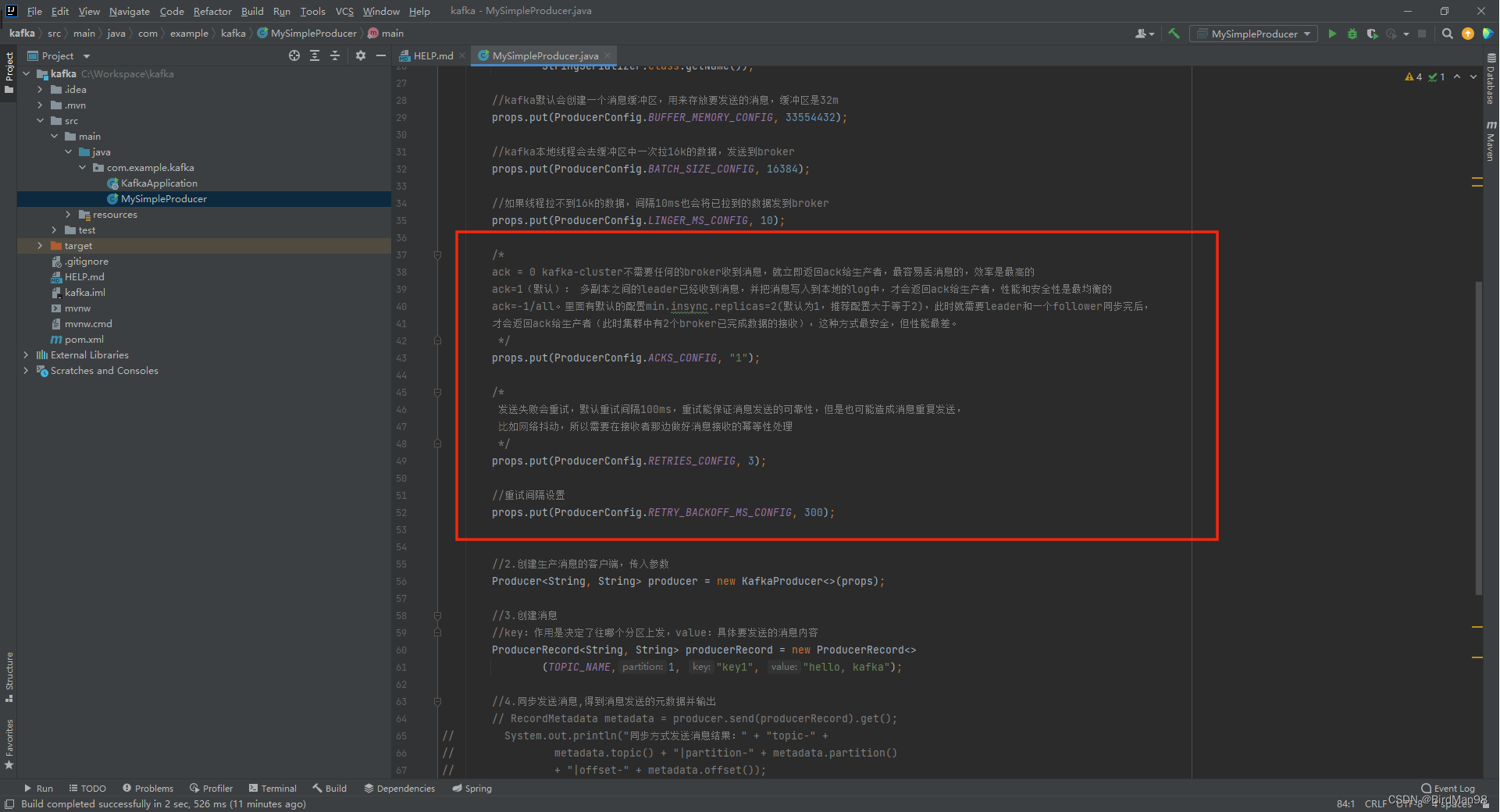Image resolution: width=1500 pixels, height=812 pixels.
Task: Collapse all icon in Project panel
Action: click(335, 55)
